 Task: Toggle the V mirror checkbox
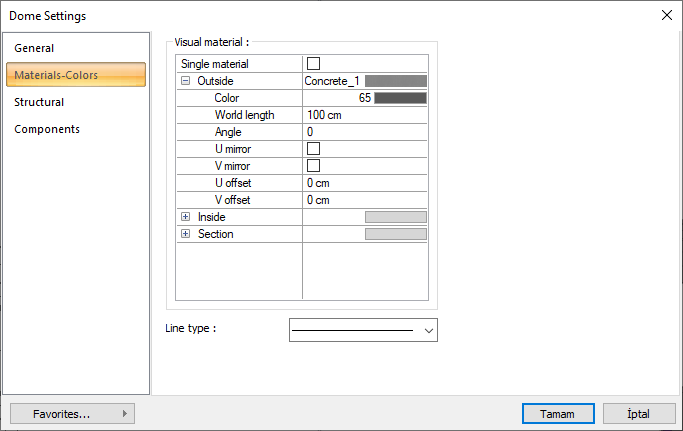click(313, 166)
